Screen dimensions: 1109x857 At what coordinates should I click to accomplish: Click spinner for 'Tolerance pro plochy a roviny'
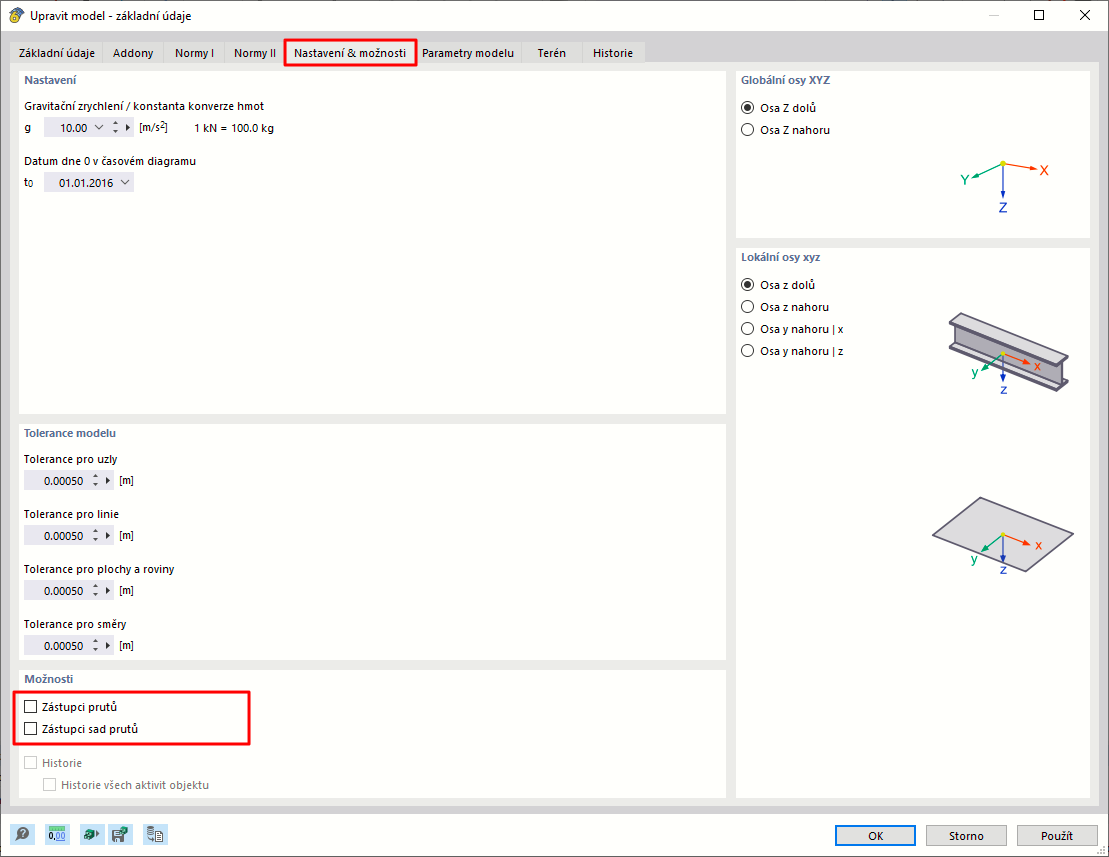[x=95, y=590]
